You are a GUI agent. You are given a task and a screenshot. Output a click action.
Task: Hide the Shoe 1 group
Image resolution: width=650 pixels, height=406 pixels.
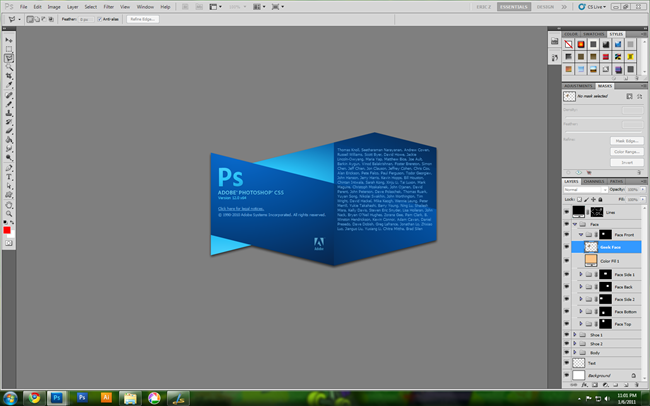pos(567,334)
